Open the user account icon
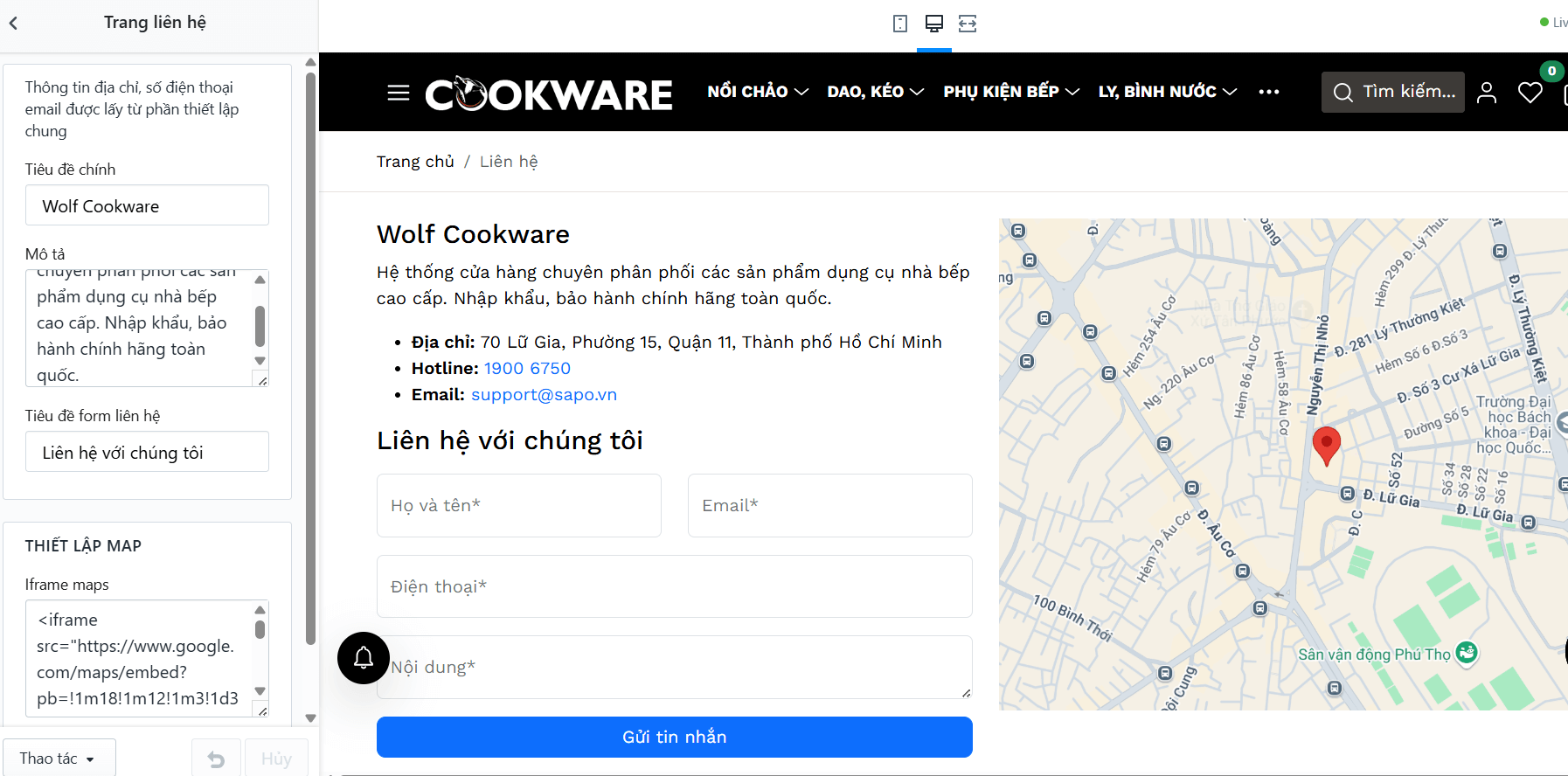Viewport: 1568px width, 776px height. pyautogui.click(x=1487, y=93)
